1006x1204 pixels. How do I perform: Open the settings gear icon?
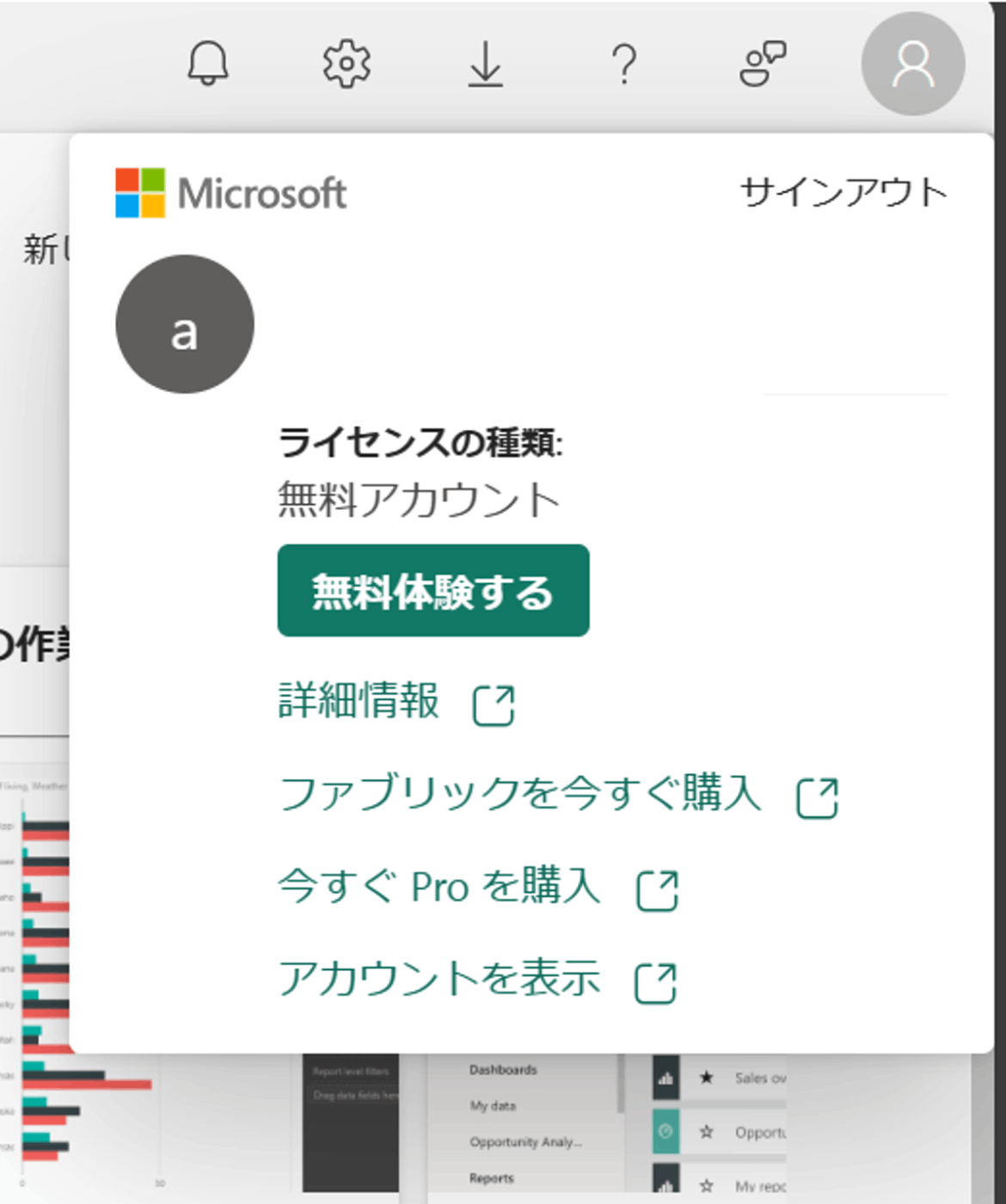tap(347, 64)
